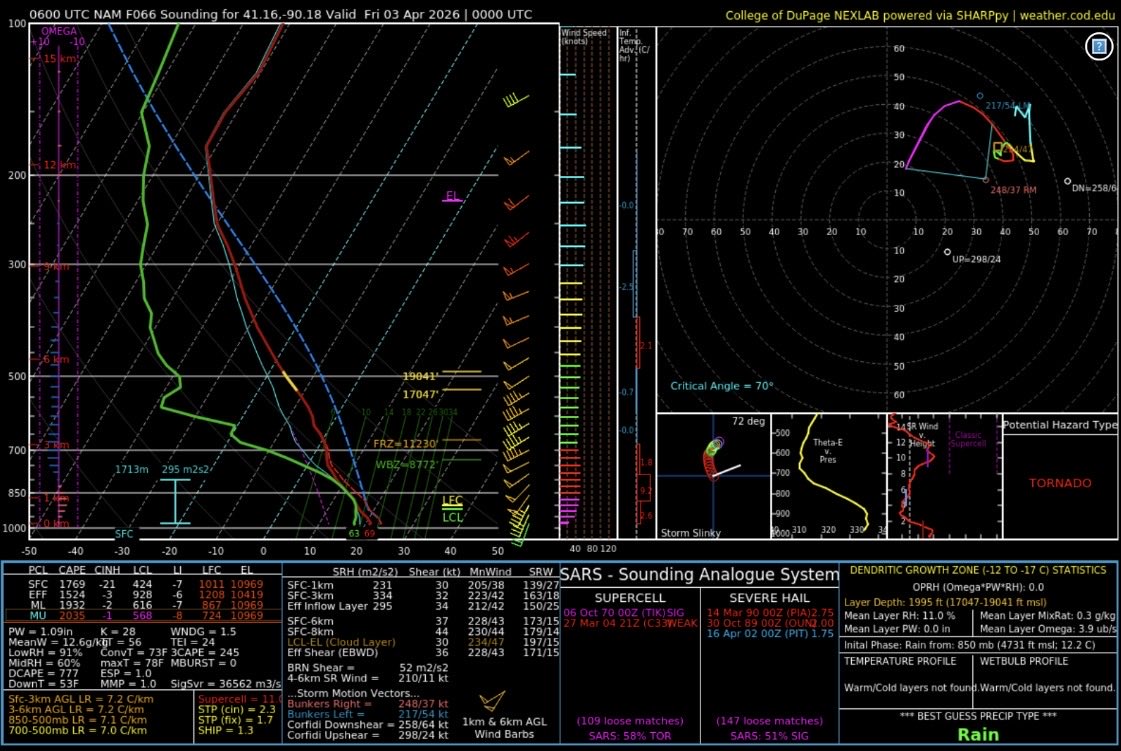Select the SFC-1km SRH row
Screen dimensions: 1121x751
pos(423,585)
